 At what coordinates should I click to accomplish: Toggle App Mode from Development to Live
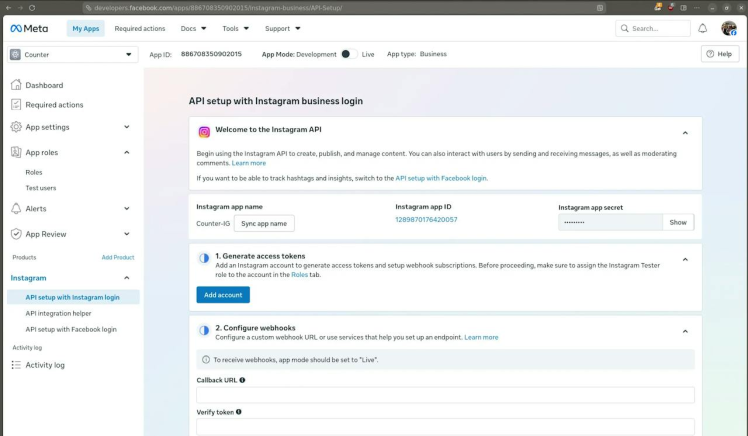point(349,54)
